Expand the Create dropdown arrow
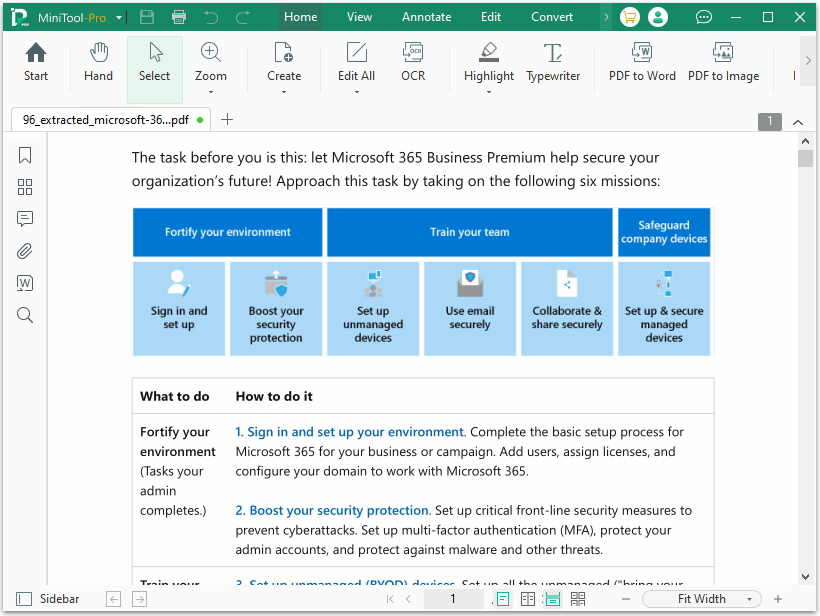 [x=284, y=92]
